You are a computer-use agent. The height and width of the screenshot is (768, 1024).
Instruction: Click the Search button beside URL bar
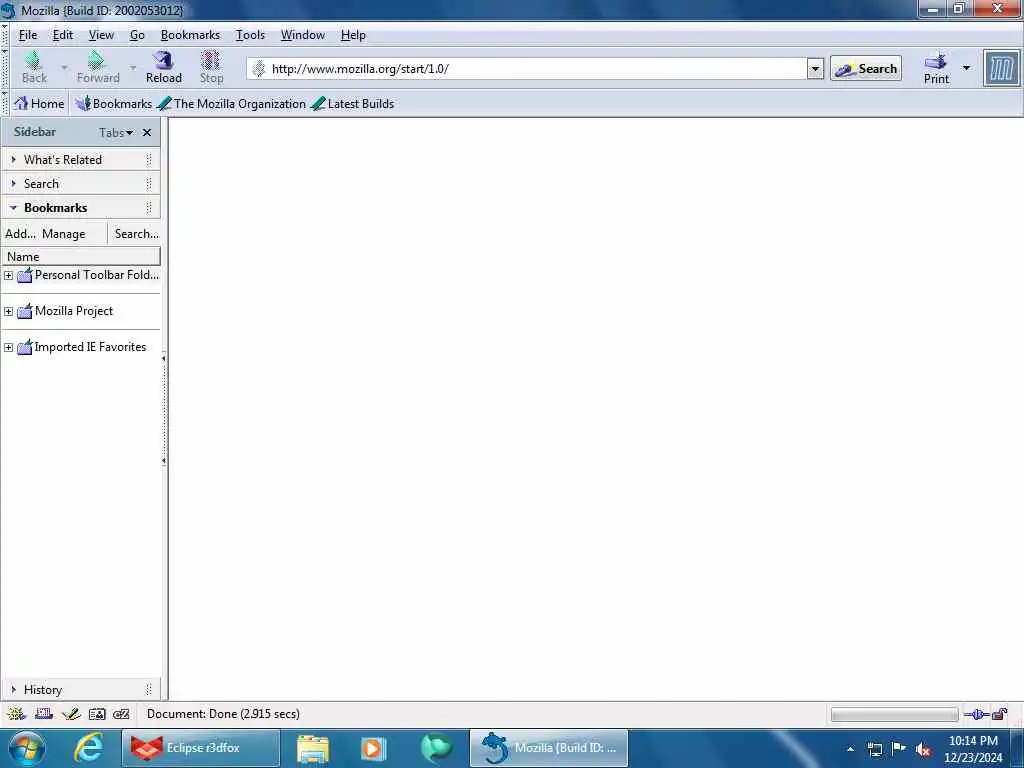click(x=866, y=69)
